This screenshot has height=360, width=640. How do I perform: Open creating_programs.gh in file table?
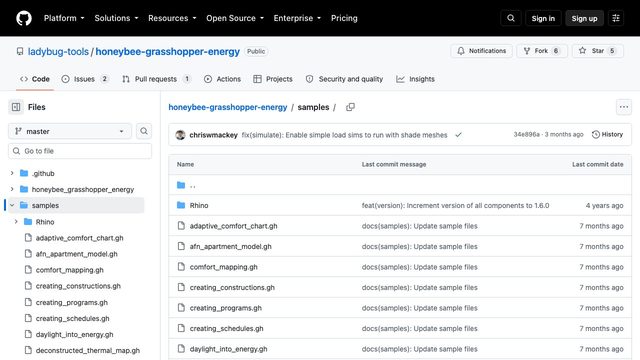click(226, 308)
